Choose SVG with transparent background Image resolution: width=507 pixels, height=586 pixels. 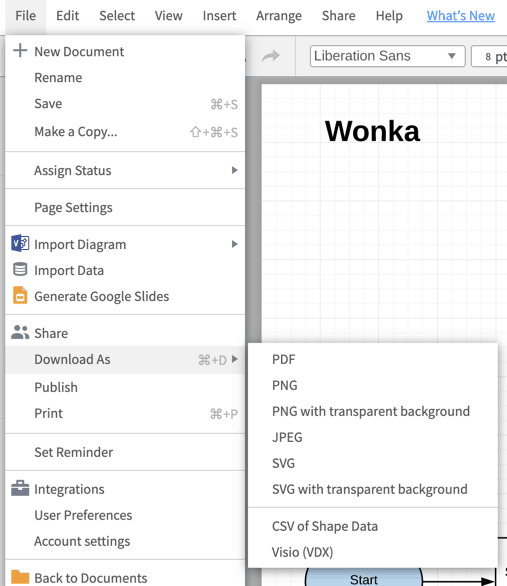[373, 489]
